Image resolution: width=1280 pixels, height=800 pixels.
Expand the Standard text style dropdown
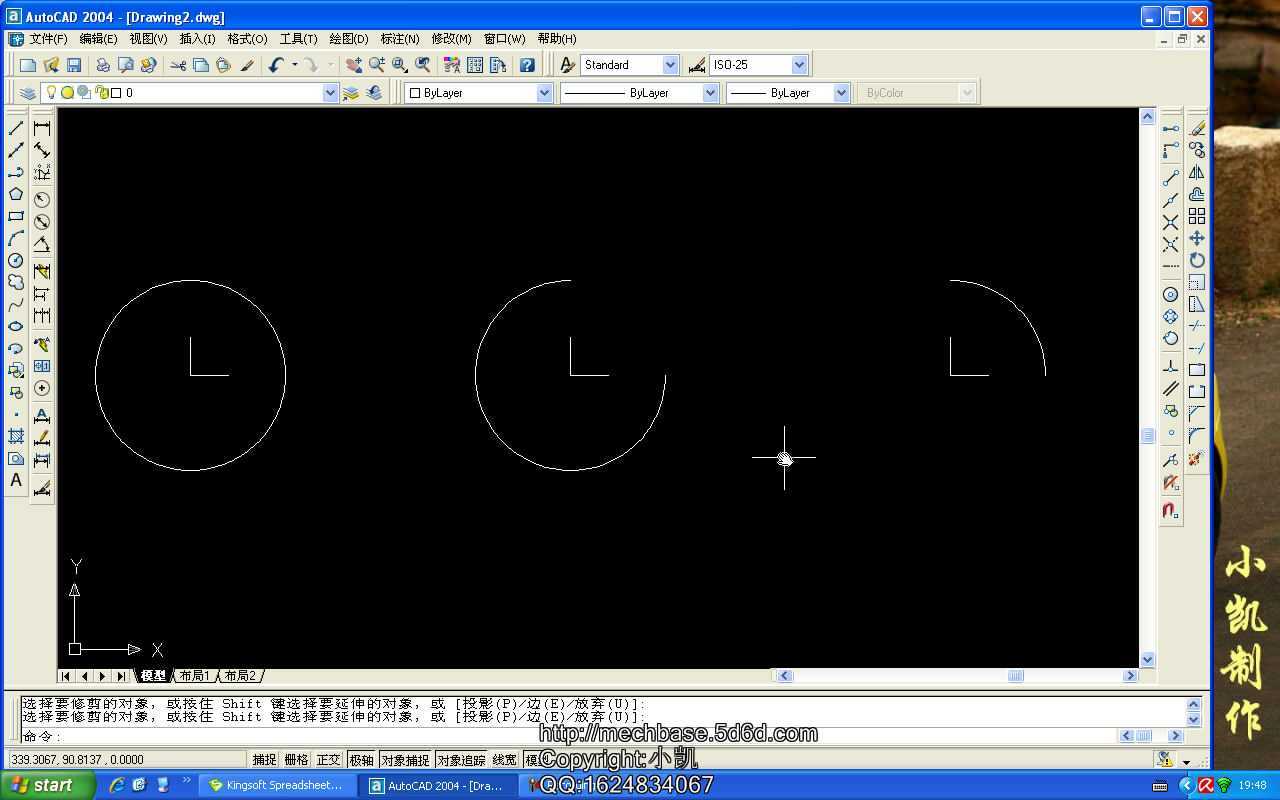(x=670, y=65)
